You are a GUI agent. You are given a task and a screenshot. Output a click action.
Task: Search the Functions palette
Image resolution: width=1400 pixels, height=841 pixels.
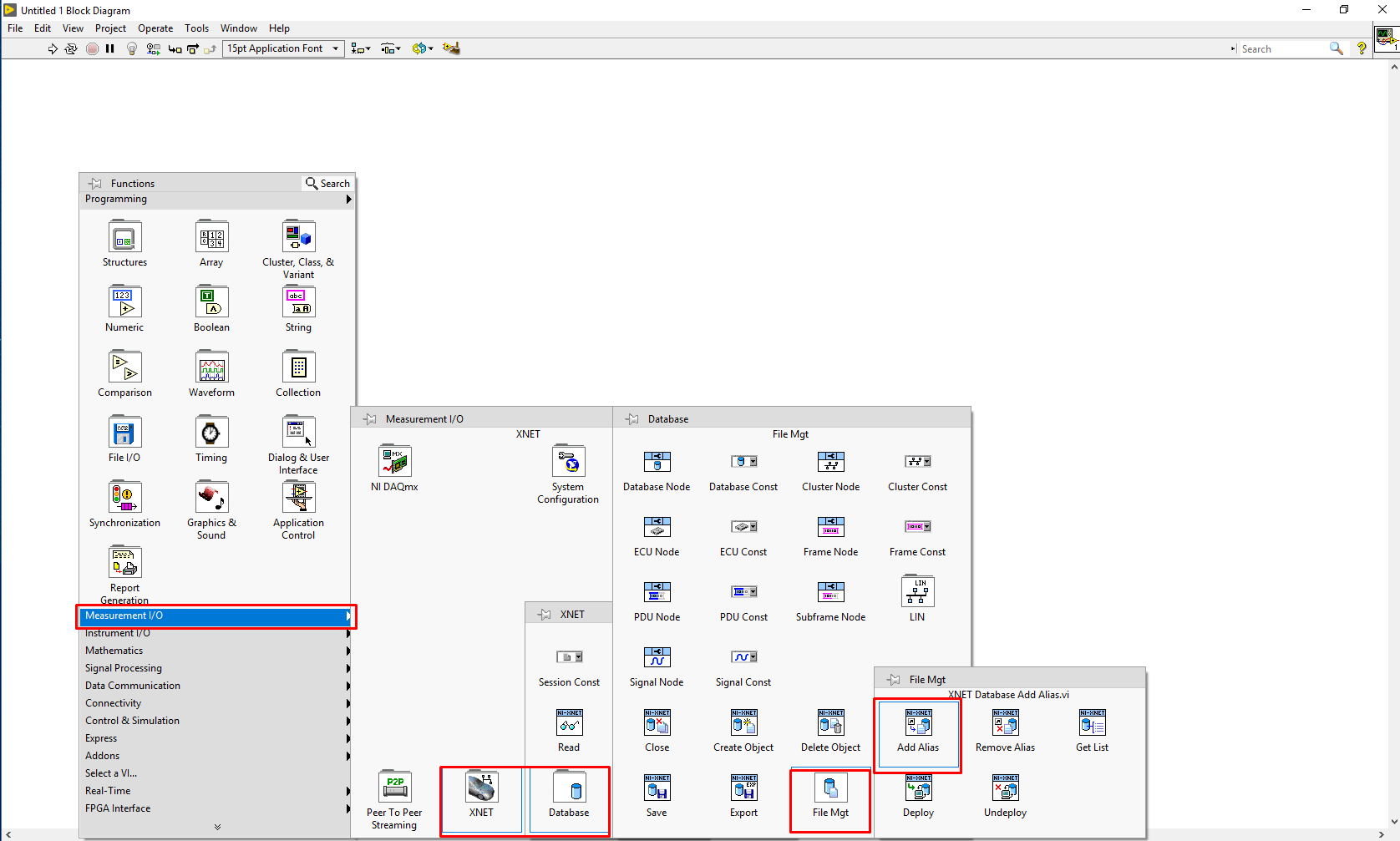coord(327,183)
